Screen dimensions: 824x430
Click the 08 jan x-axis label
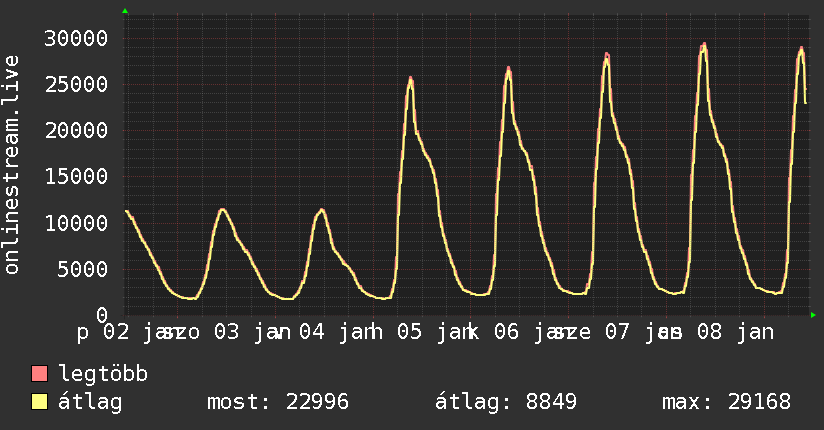click(x=736, y=332)
